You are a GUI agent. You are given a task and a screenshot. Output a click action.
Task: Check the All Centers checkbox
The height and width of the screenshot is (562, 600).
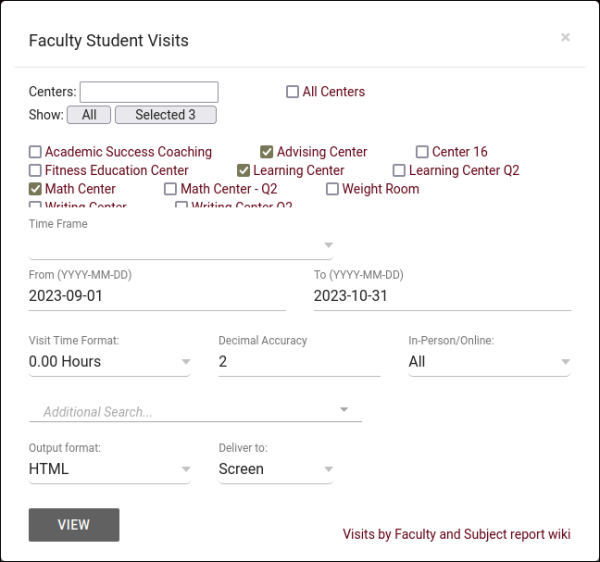tap(293, 92)
